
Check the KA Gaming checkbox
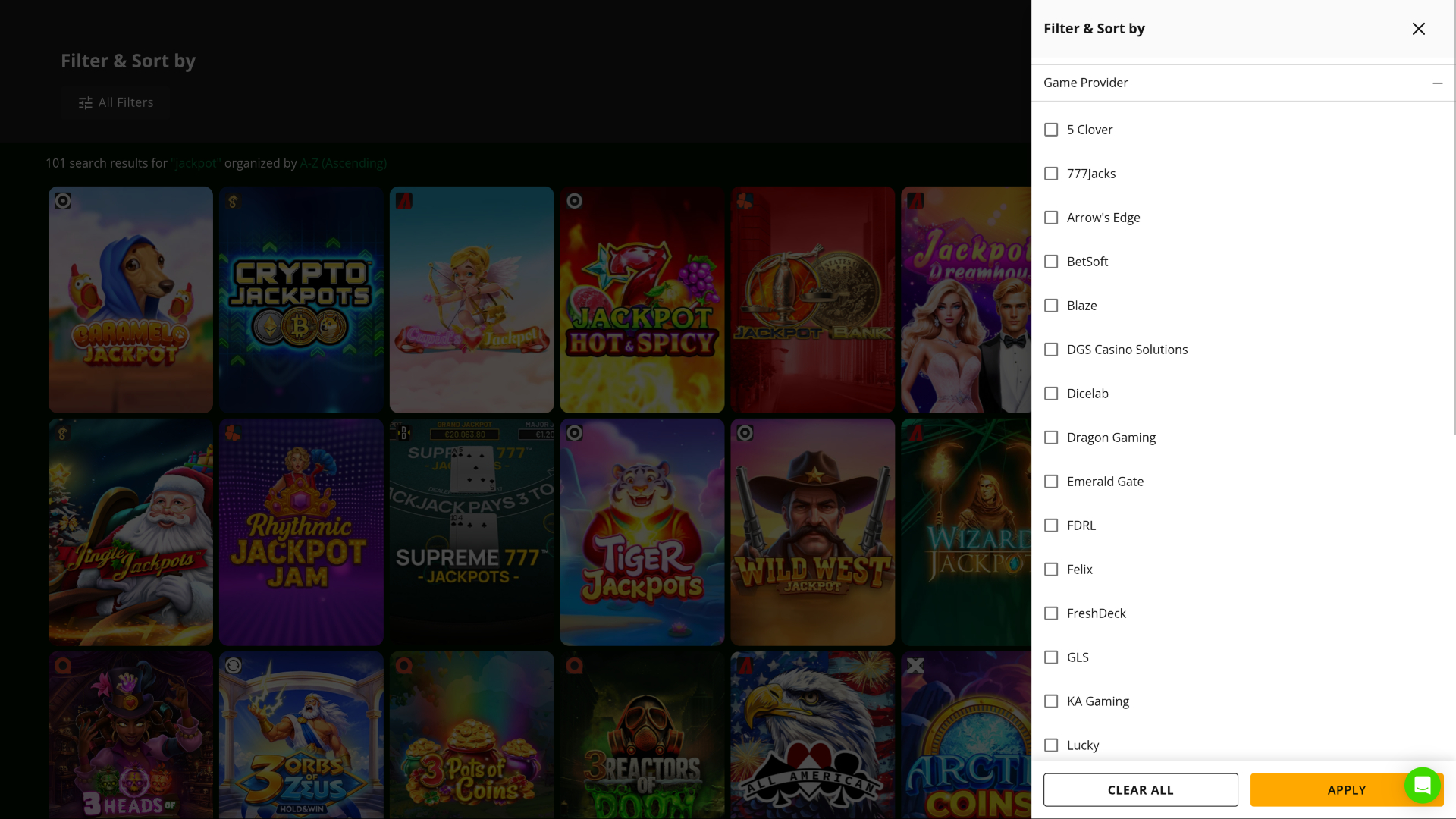[x=1051, y=701]
